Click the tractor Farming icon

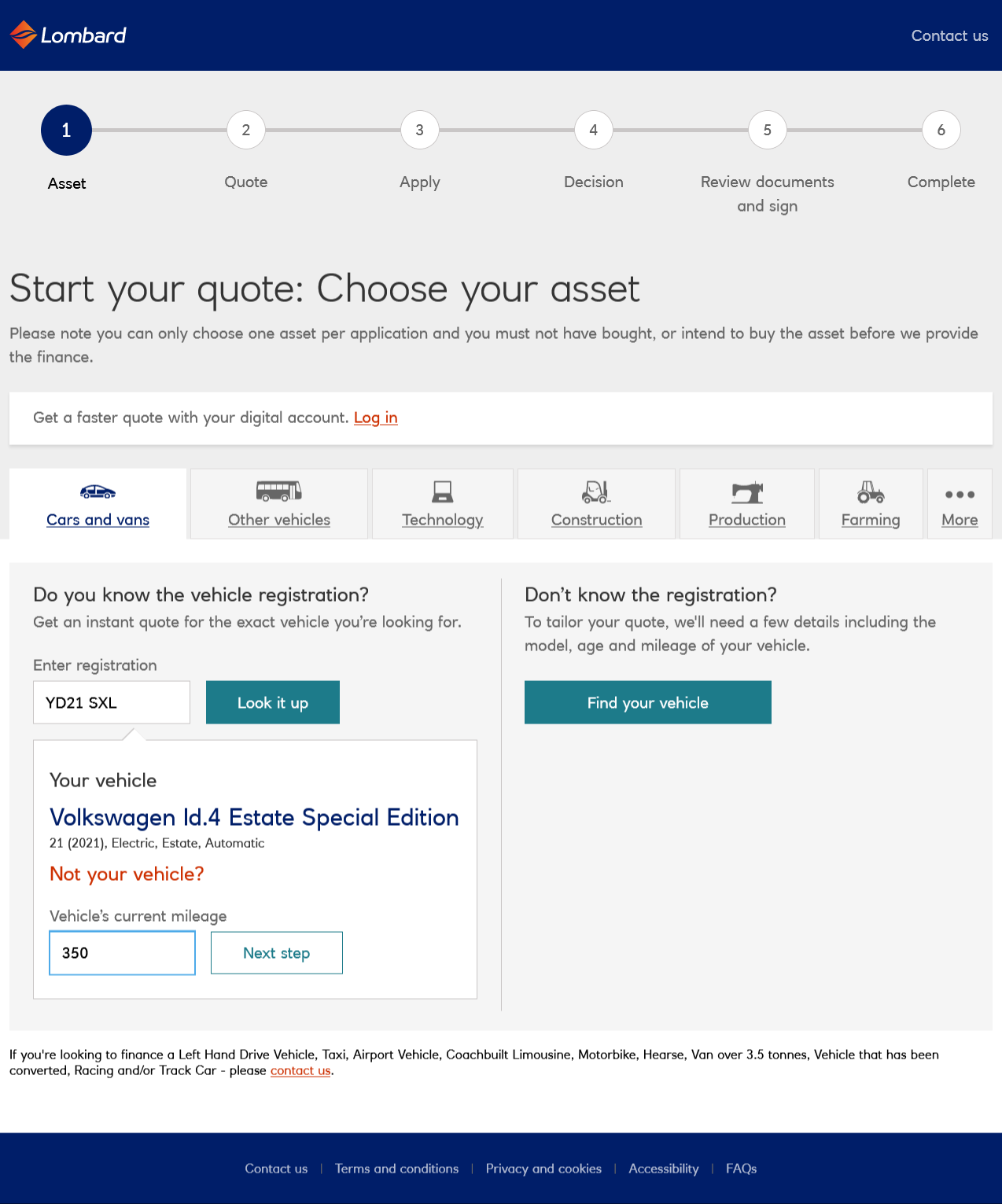click(x=871, y=492)
